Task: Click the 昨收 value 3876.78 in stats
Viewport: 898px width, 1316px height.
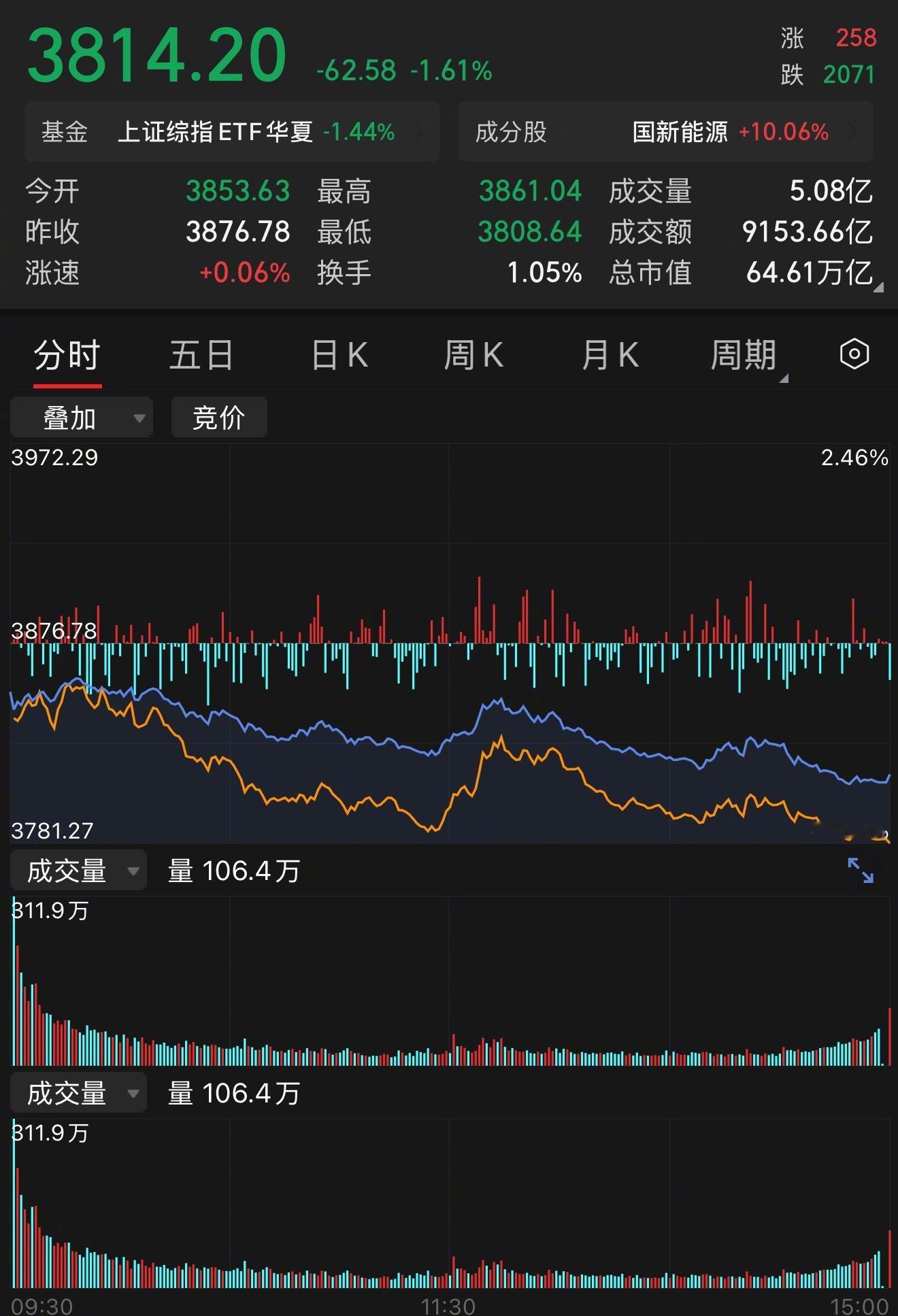Action: 238,232
